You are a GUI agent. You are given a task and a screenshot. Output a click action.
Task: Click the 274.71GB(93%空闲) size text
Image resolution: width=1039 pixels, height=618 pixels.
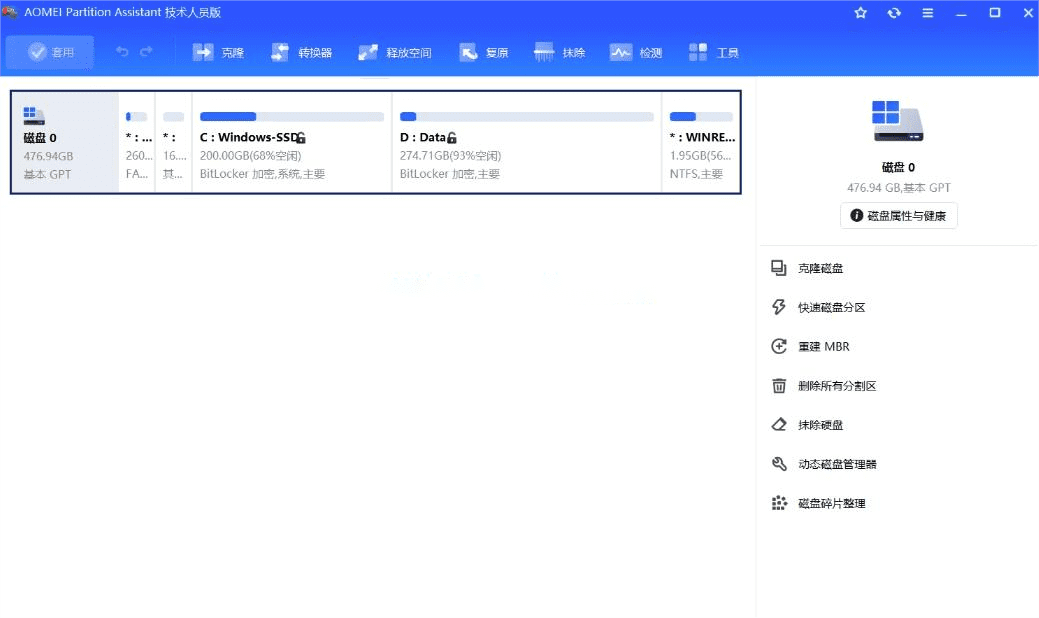(x=451, y=156)
